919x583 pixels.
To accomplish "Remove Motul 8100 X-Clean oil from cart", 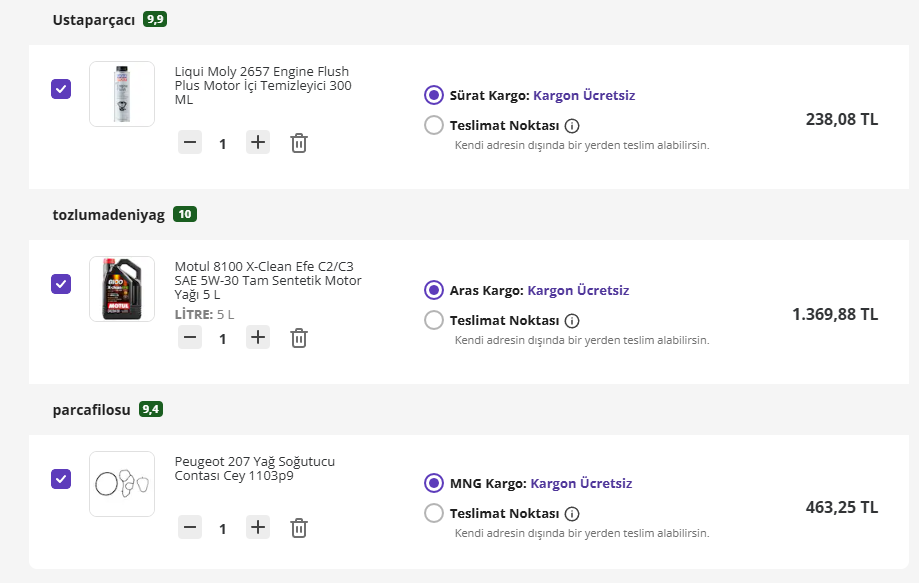I will [298, 338].
